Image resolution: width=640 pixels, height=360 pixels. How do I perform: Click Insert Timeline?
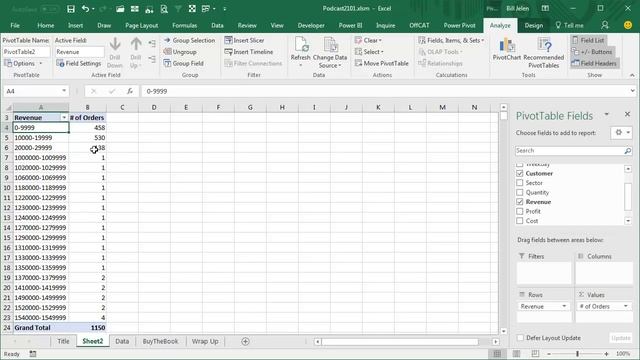click(x=249, y=52)
